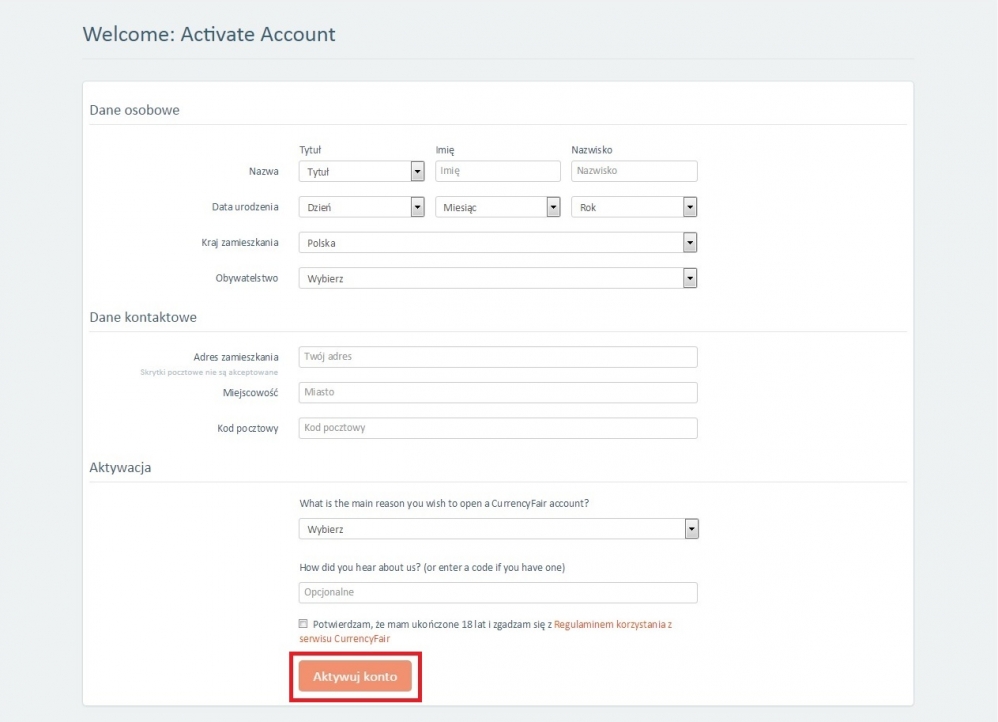Click the arrow on the Obywatelstwo dropdown
Viewport: 998px width, 722px height.
(x=689, y=279)
